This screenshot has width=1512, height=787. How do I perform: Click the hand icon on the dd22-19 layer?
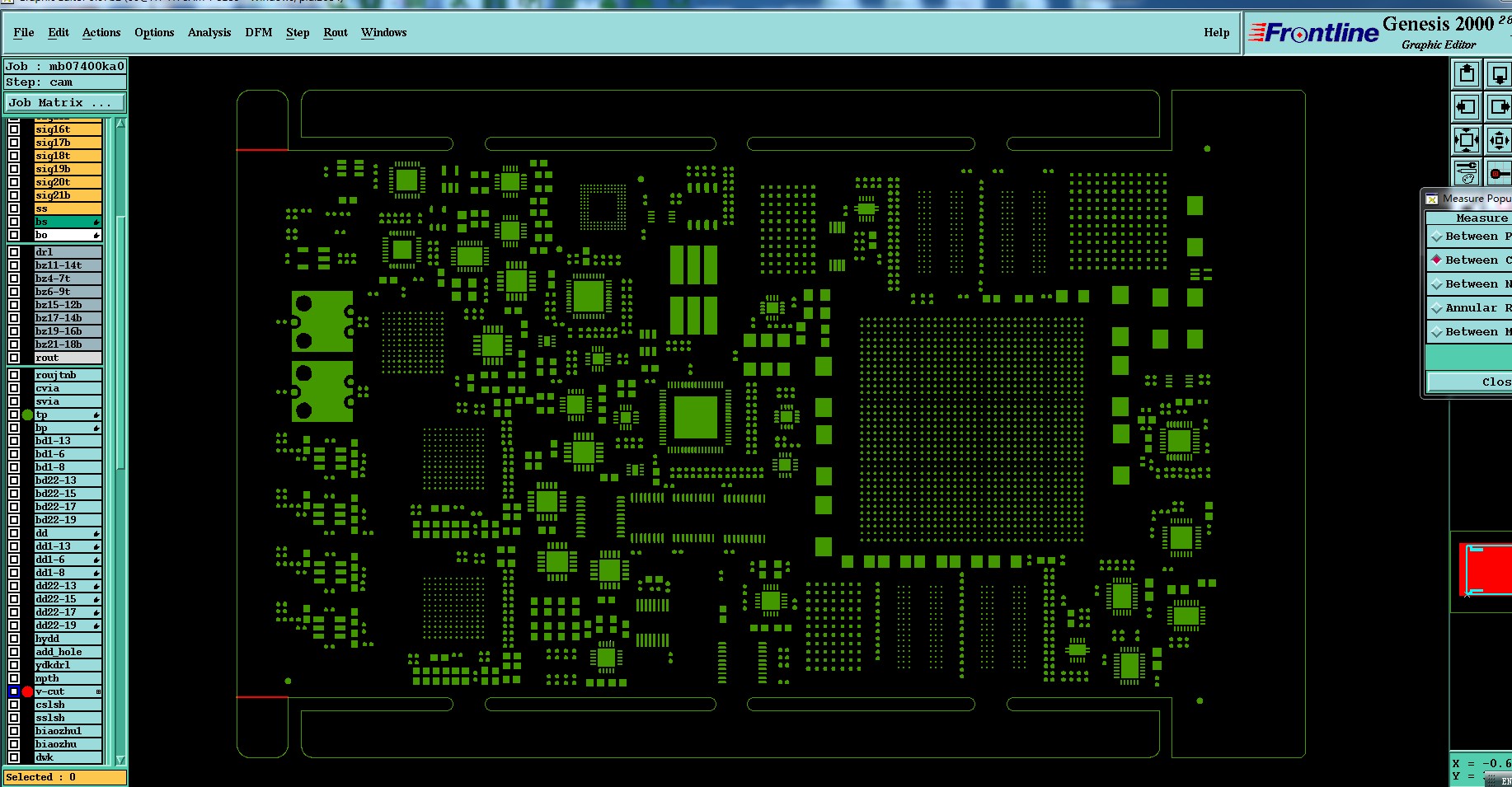pos(96,626)
